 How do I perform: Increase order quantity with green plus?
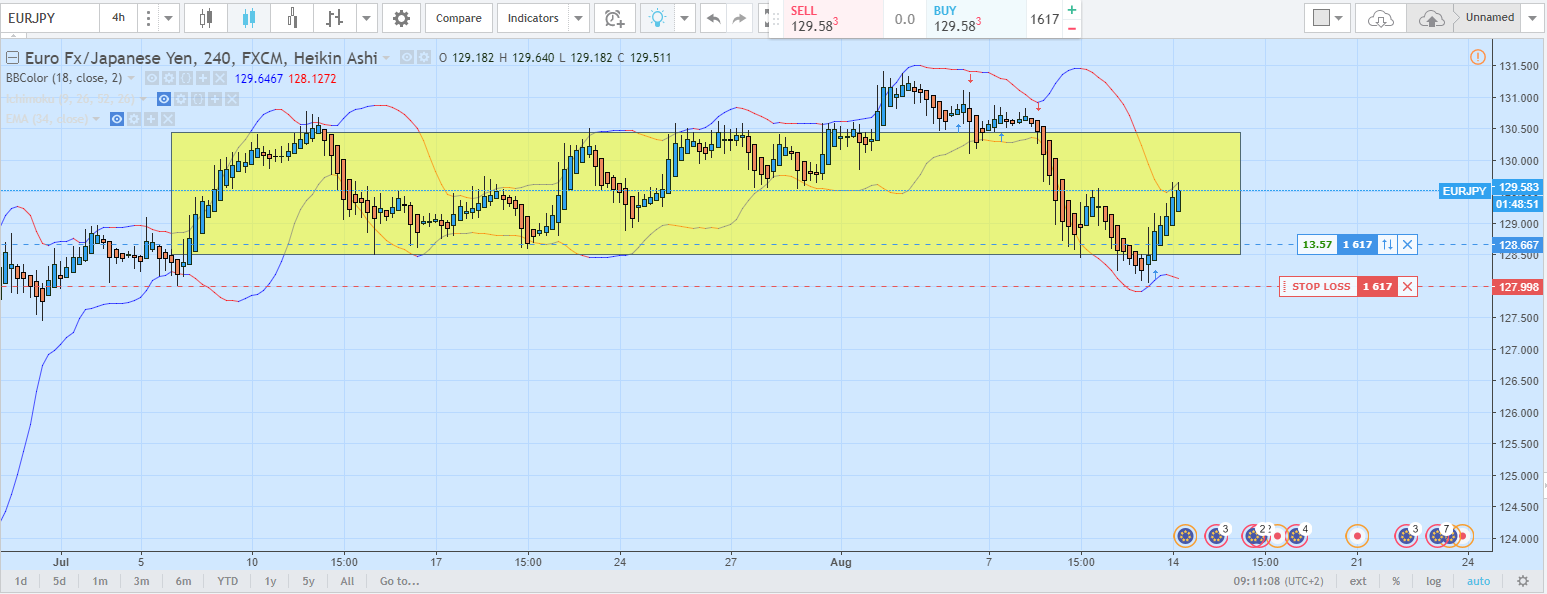tap(1072, 9)
